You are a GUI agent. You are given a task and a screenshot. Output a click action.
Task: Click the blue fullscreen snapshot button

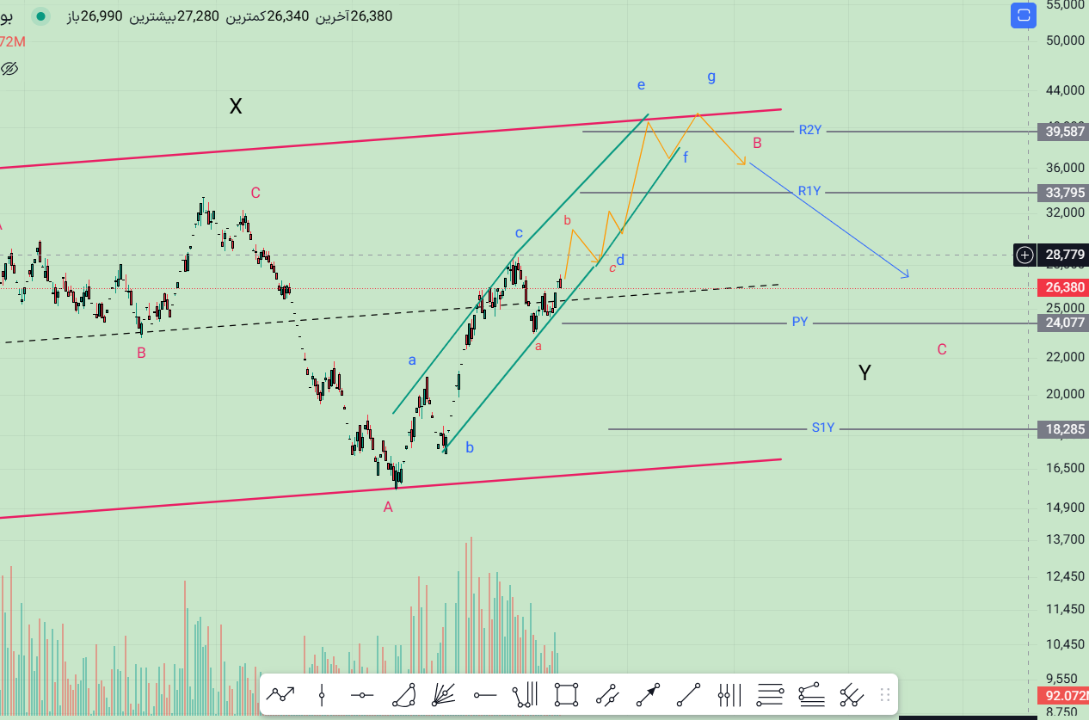[x=1022, y=15]
